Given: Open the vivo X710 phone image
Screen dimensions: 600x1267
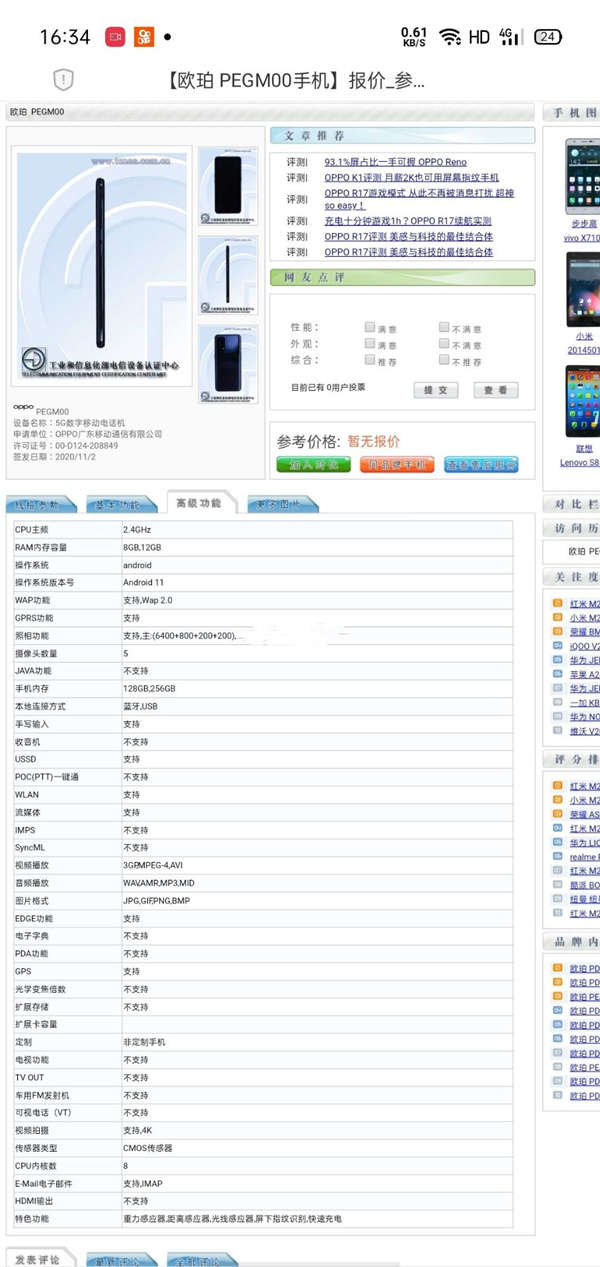Looking at the screenshot, I should (582, 176).
